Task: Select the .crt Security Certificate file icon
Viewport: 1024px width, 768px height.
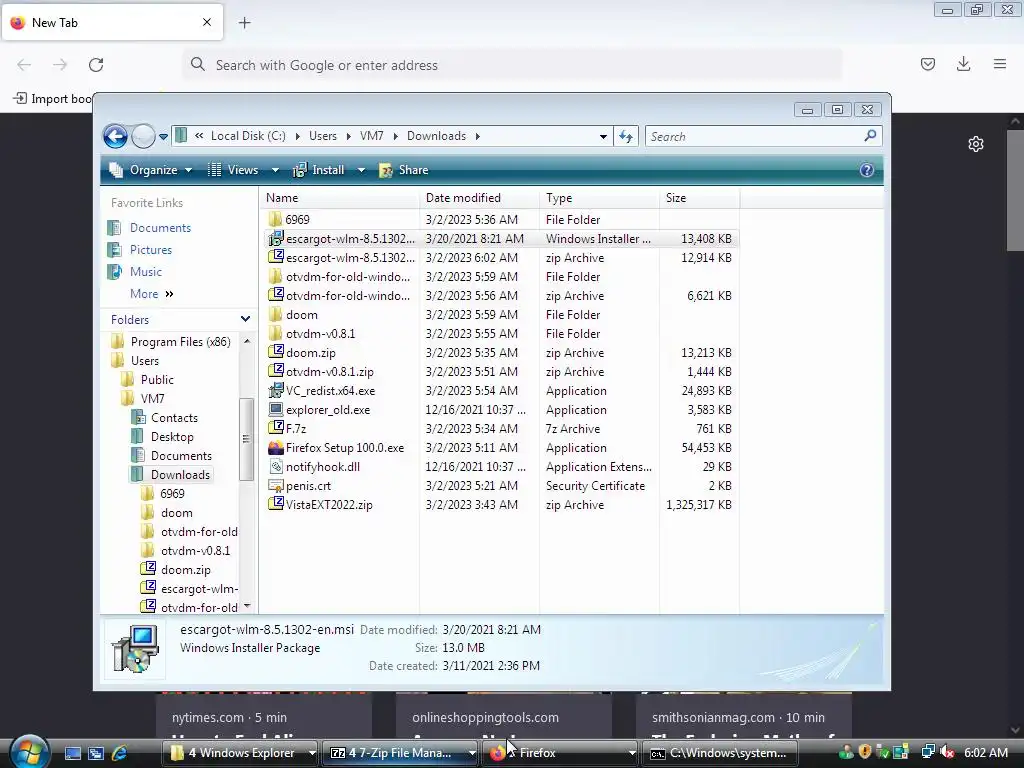Action: pyautogui.click(x=276, y=485)
